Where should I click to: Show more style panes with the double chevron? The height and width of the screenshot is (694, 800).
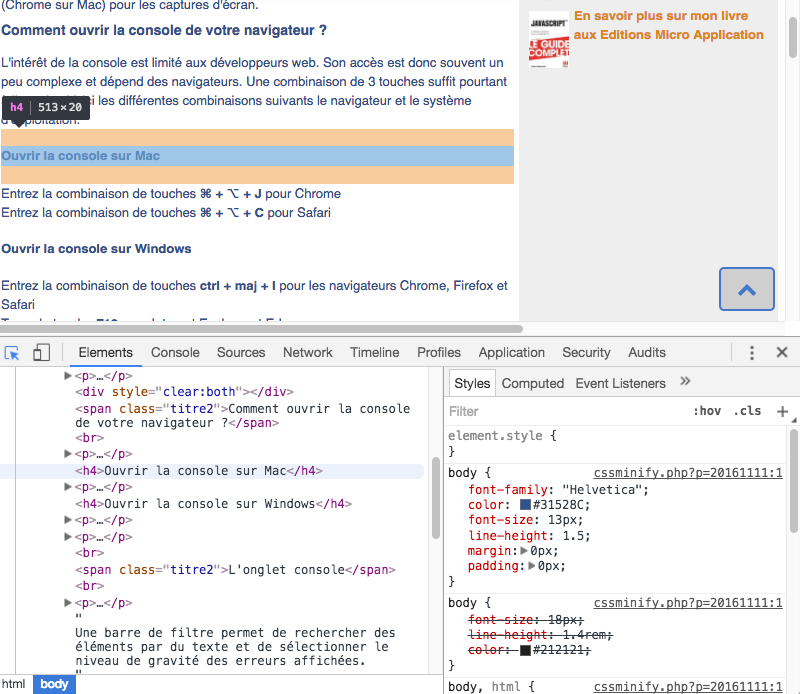point(685,381)
